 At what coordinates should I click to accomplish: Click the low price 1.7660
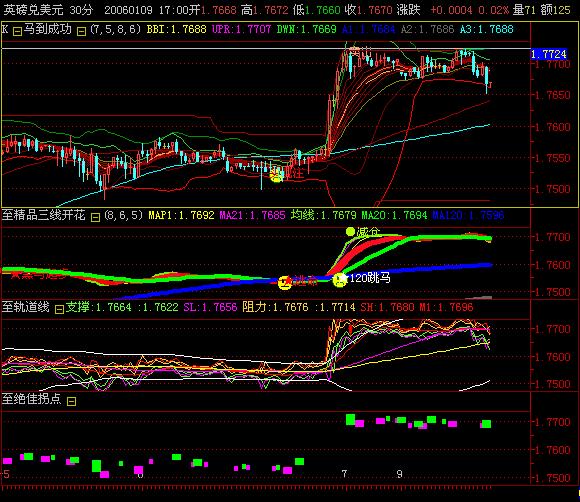coord(322,10)
